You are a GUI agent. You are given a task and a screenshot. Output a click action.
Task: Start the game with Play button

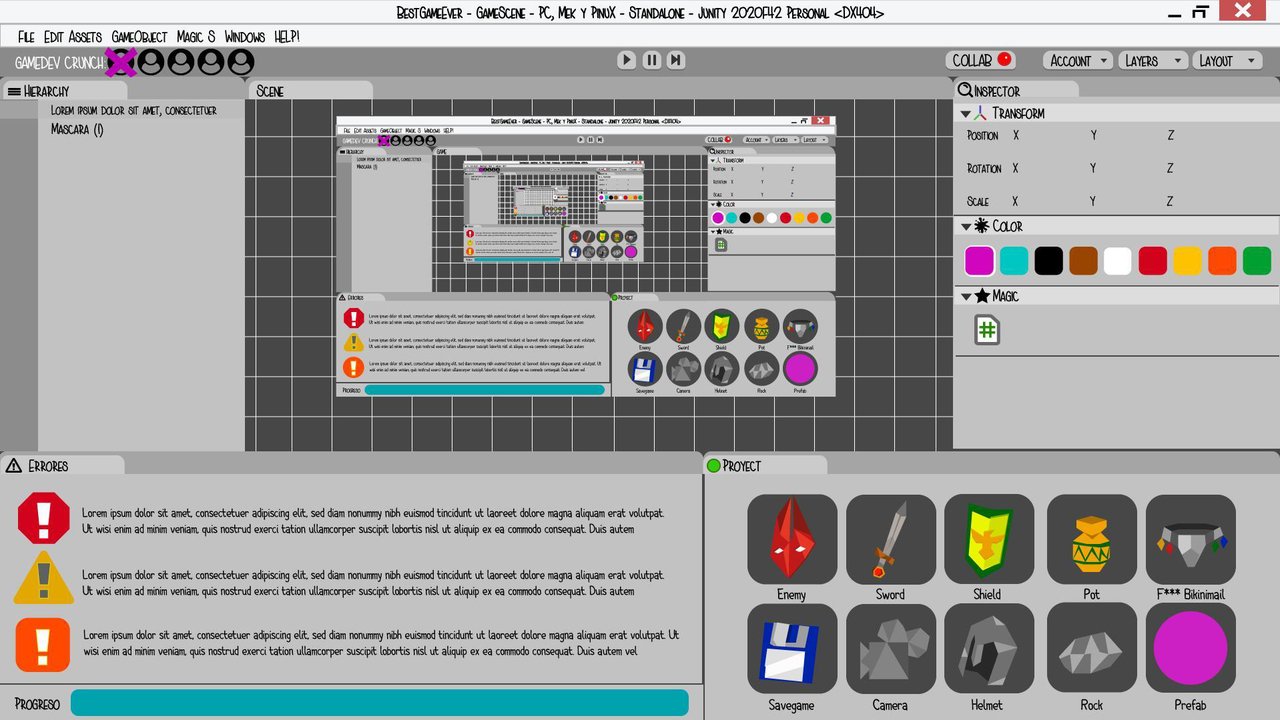click(627, 60)
